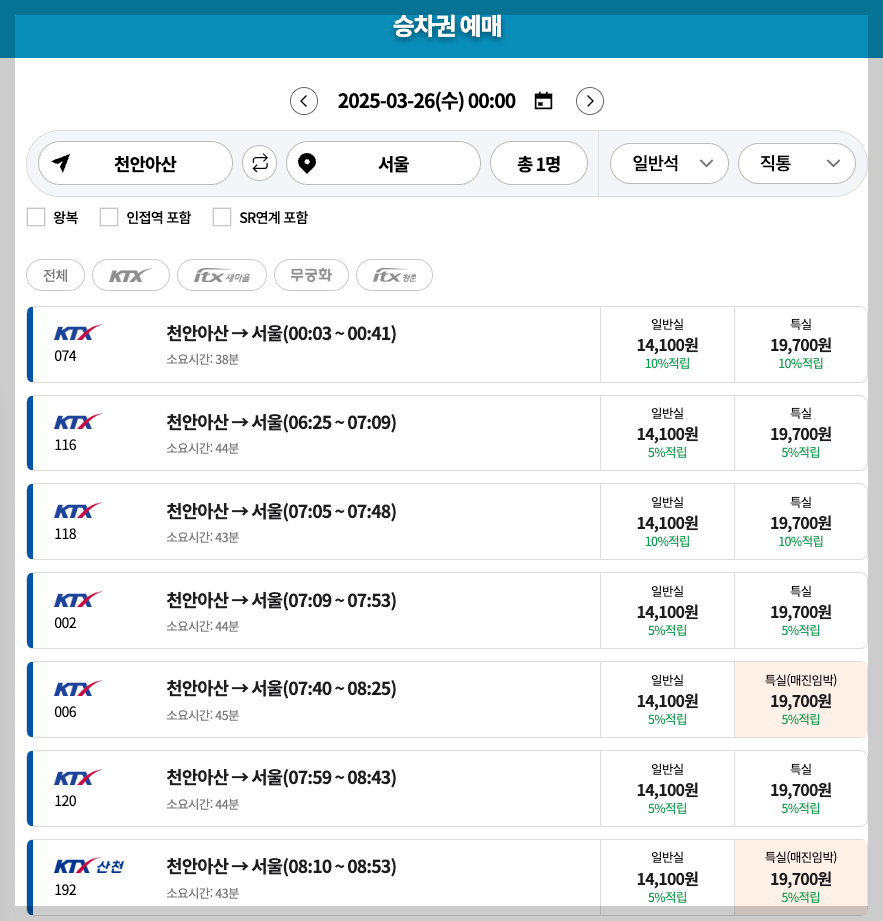The width and height of the screenshot is (883, 921).
Task: Open the calendar date picker icon
Action: point(541,101)
